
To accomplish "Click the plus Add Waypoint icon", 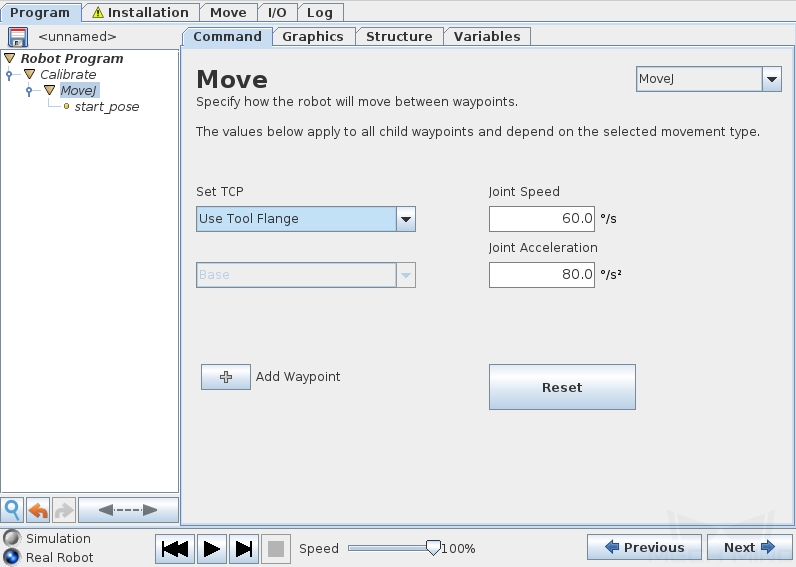I will (226, 377).
